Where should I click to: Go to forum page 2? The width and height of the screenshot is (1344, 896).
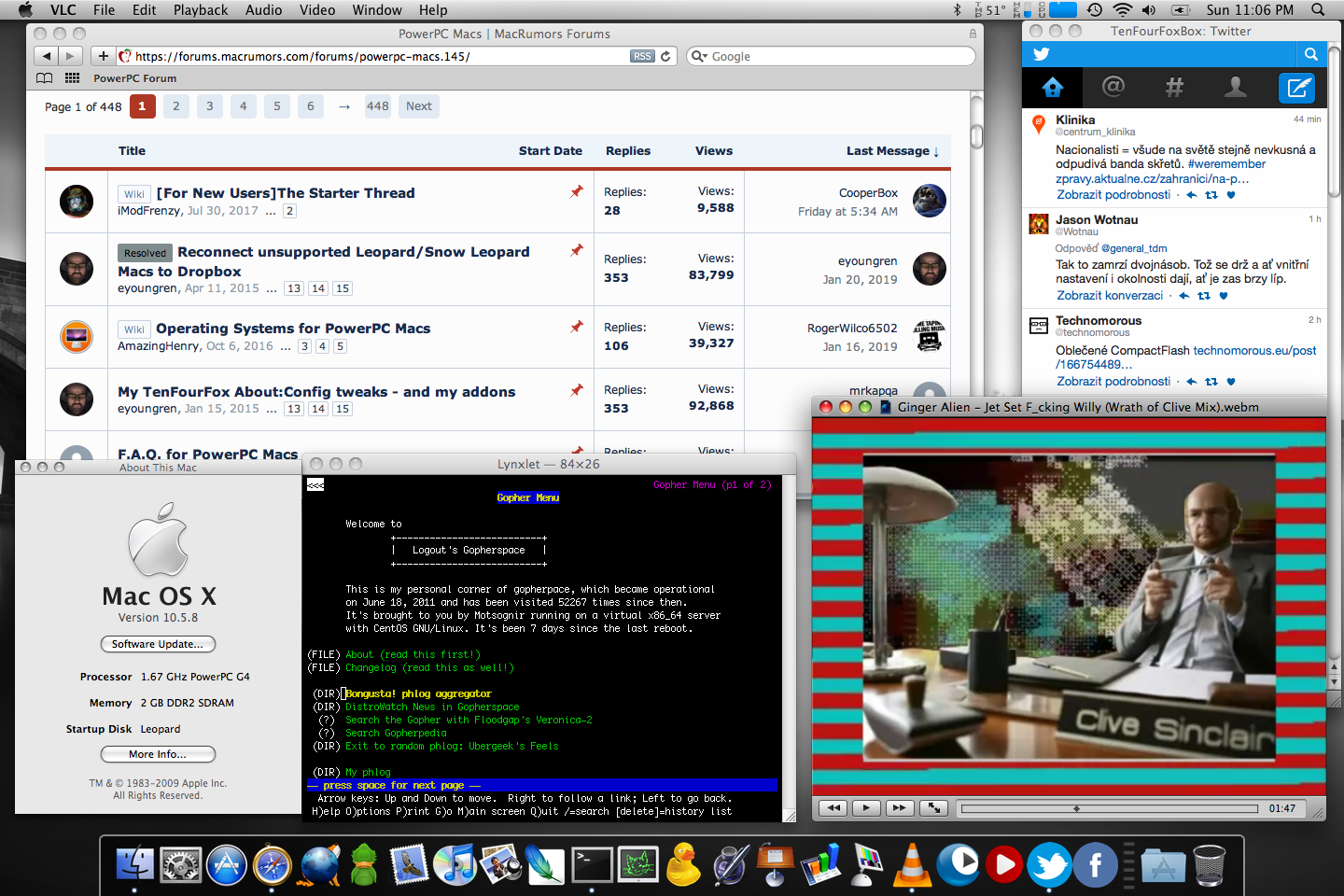click(176, 106)
